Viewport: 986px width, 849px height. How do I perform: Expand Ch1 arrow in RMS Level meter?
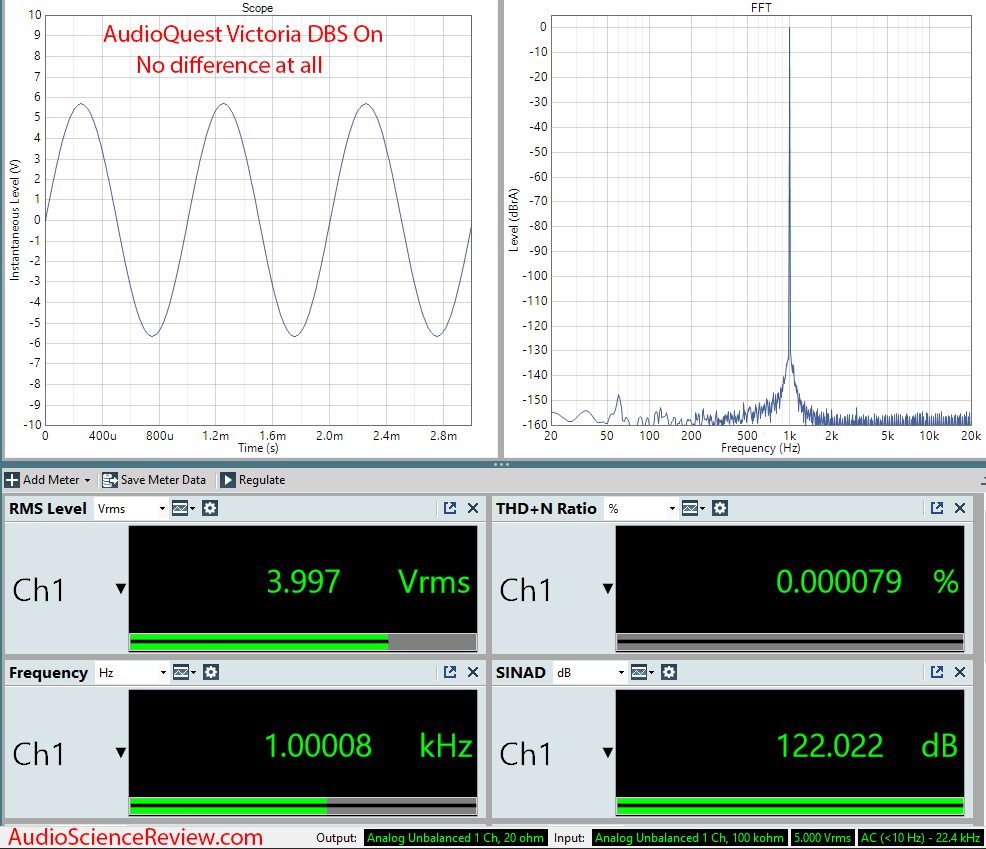[121, 589]
